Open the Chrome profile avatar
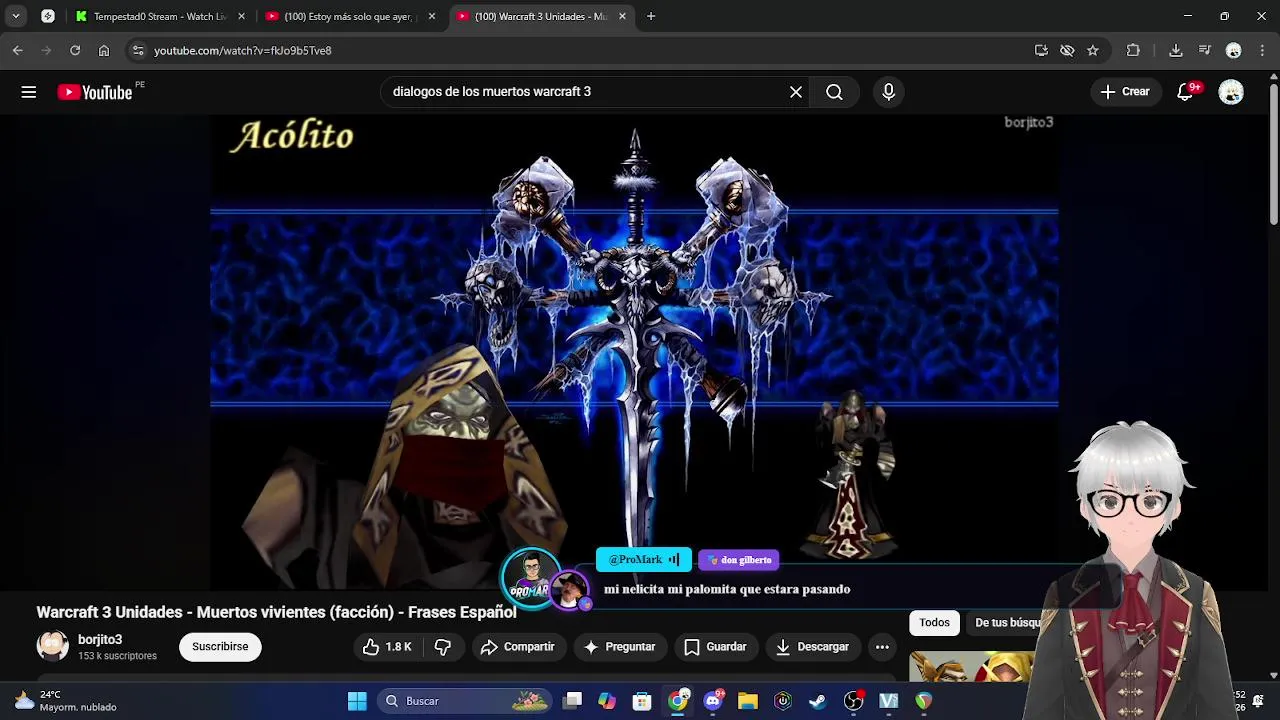1280x720 pixels. pyautogui.click(x=1234, y=50)
